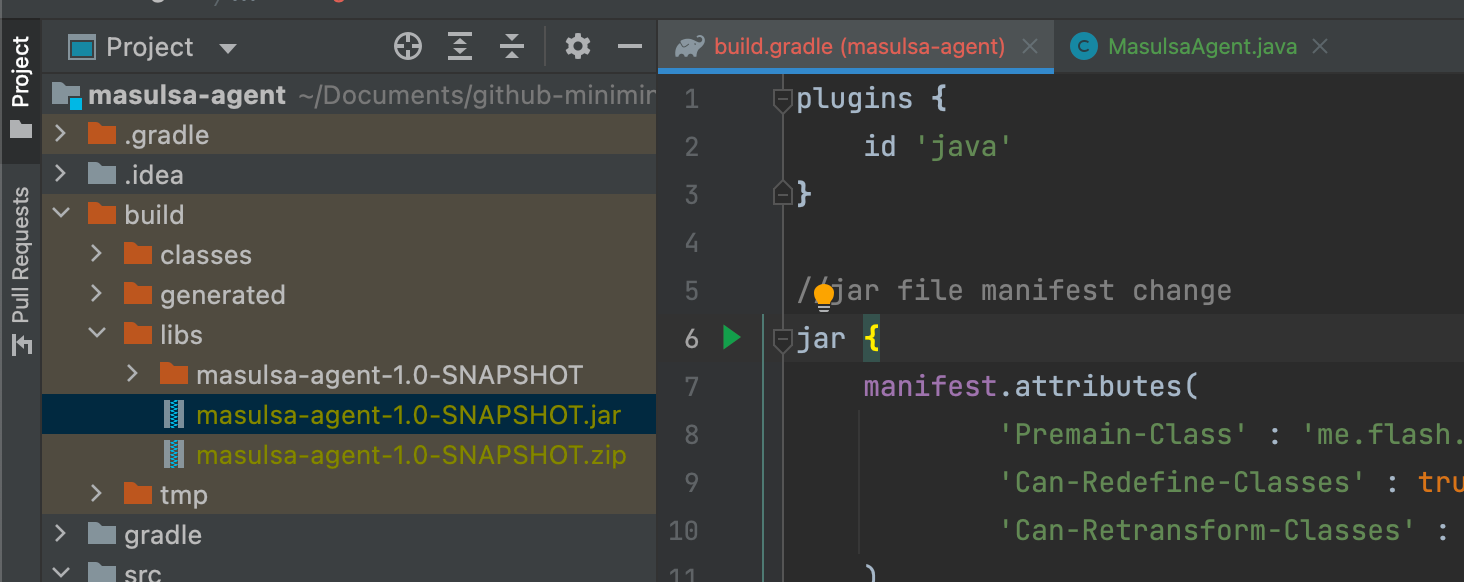Click the Expand All icon in Project toolbar

[460, 46]
